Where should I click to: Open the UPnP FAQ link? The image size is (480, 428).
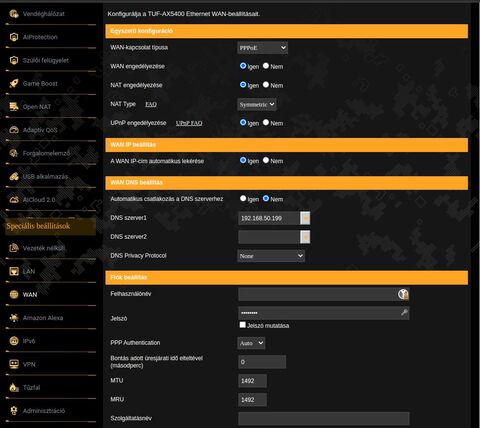tap(189, 123)
